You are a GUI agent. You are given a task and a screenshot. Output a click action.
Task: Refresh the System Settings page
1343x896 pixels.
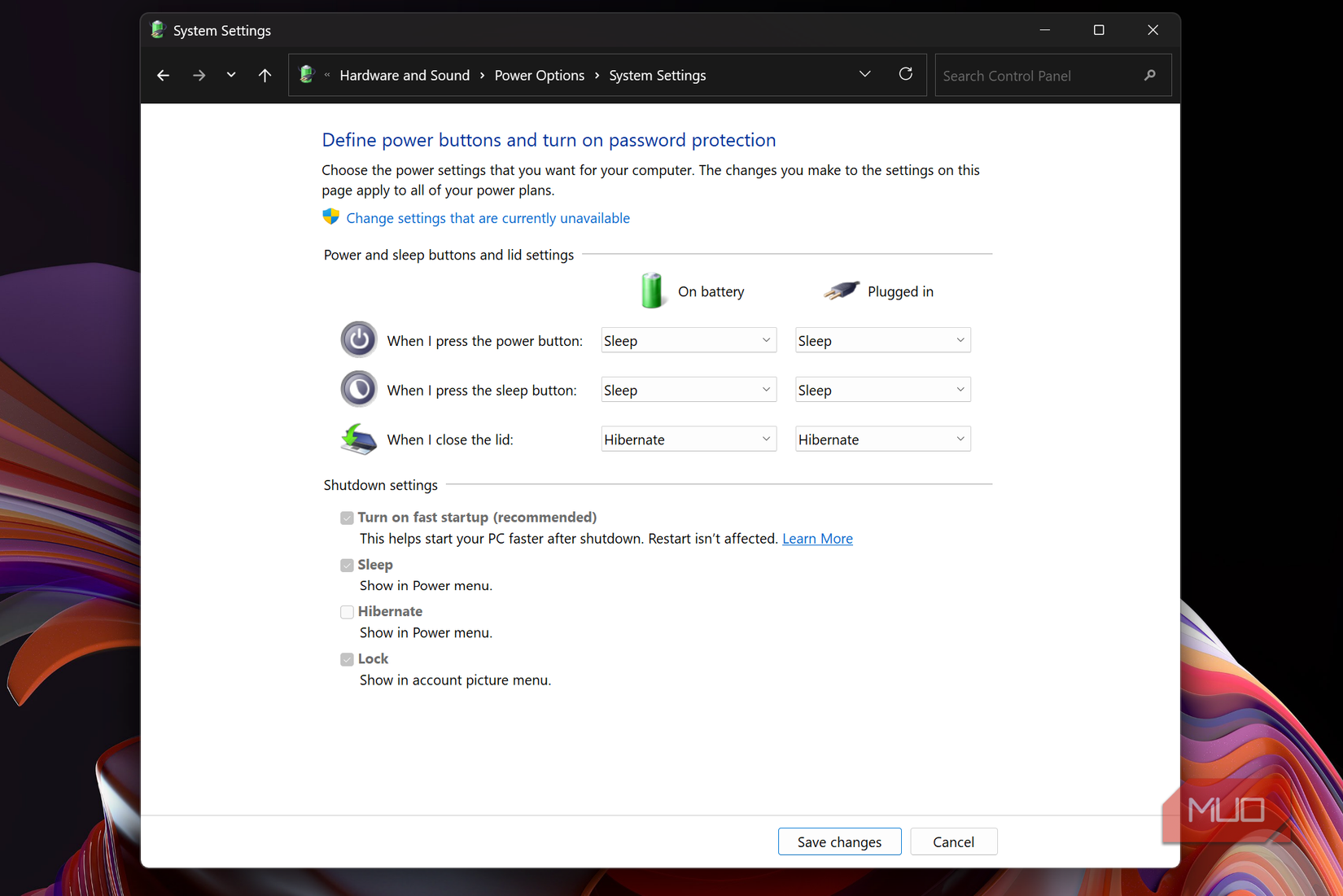[x=905, y=74]
